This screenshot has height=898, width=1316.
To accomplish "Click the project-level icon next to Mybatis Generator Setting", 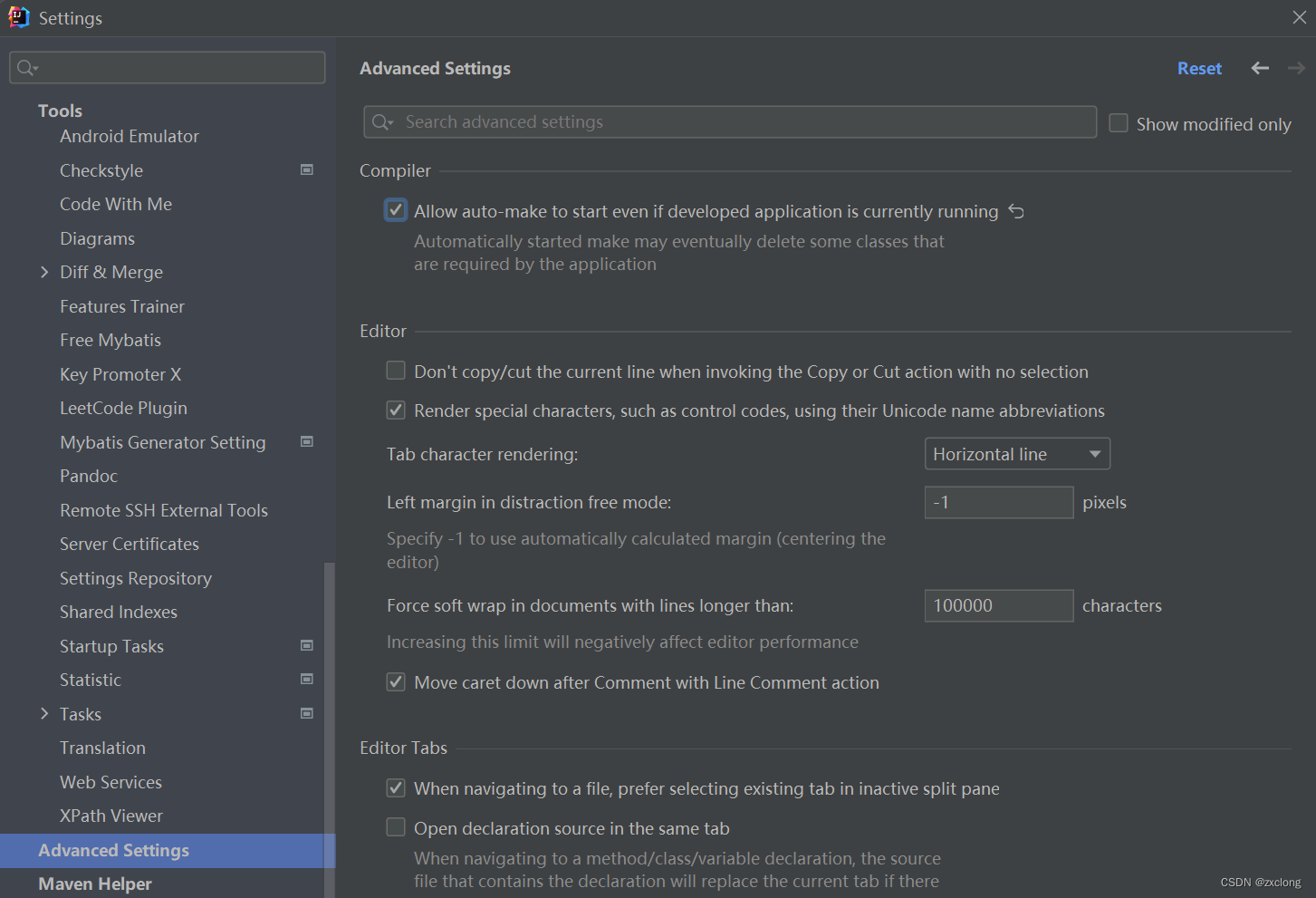I will [307, 441].
